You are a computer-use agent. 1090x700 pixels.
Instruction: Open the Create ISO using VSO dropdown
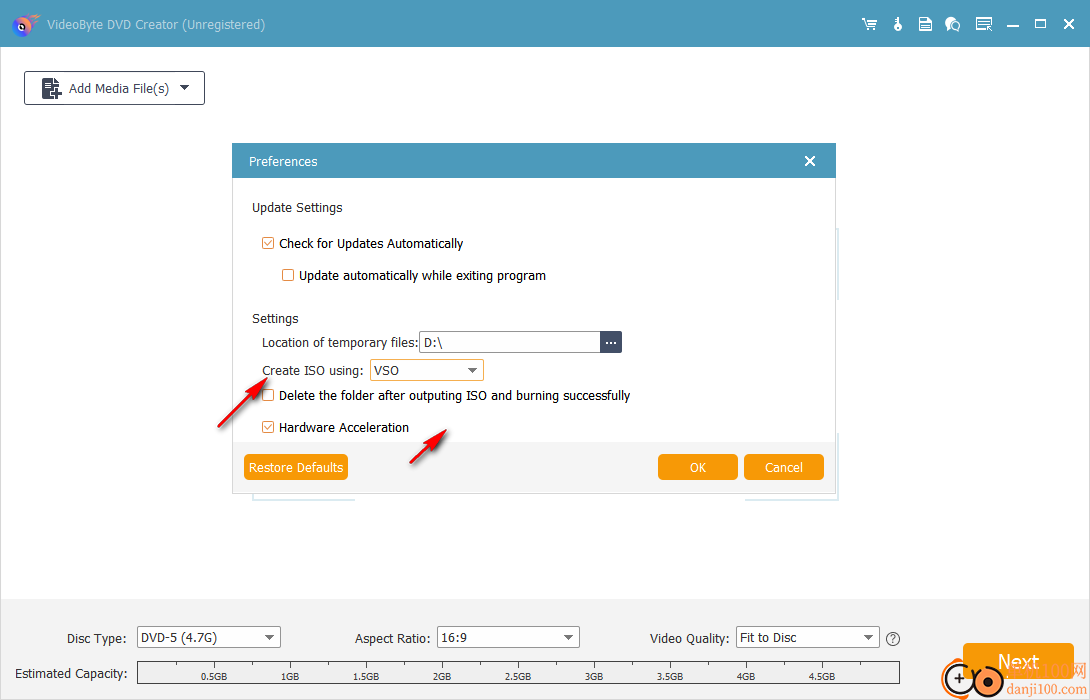(426, 371)
